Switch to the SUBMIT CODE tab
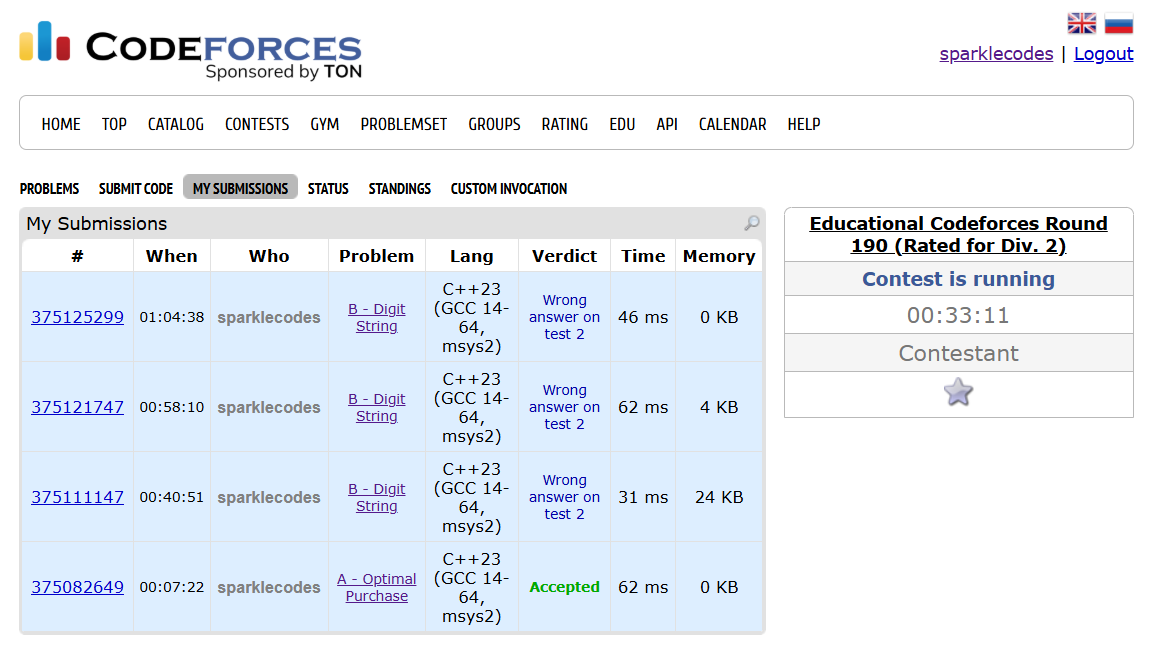Image resolution: width=1153 pixels, height=665 pixels. point(136,188)
